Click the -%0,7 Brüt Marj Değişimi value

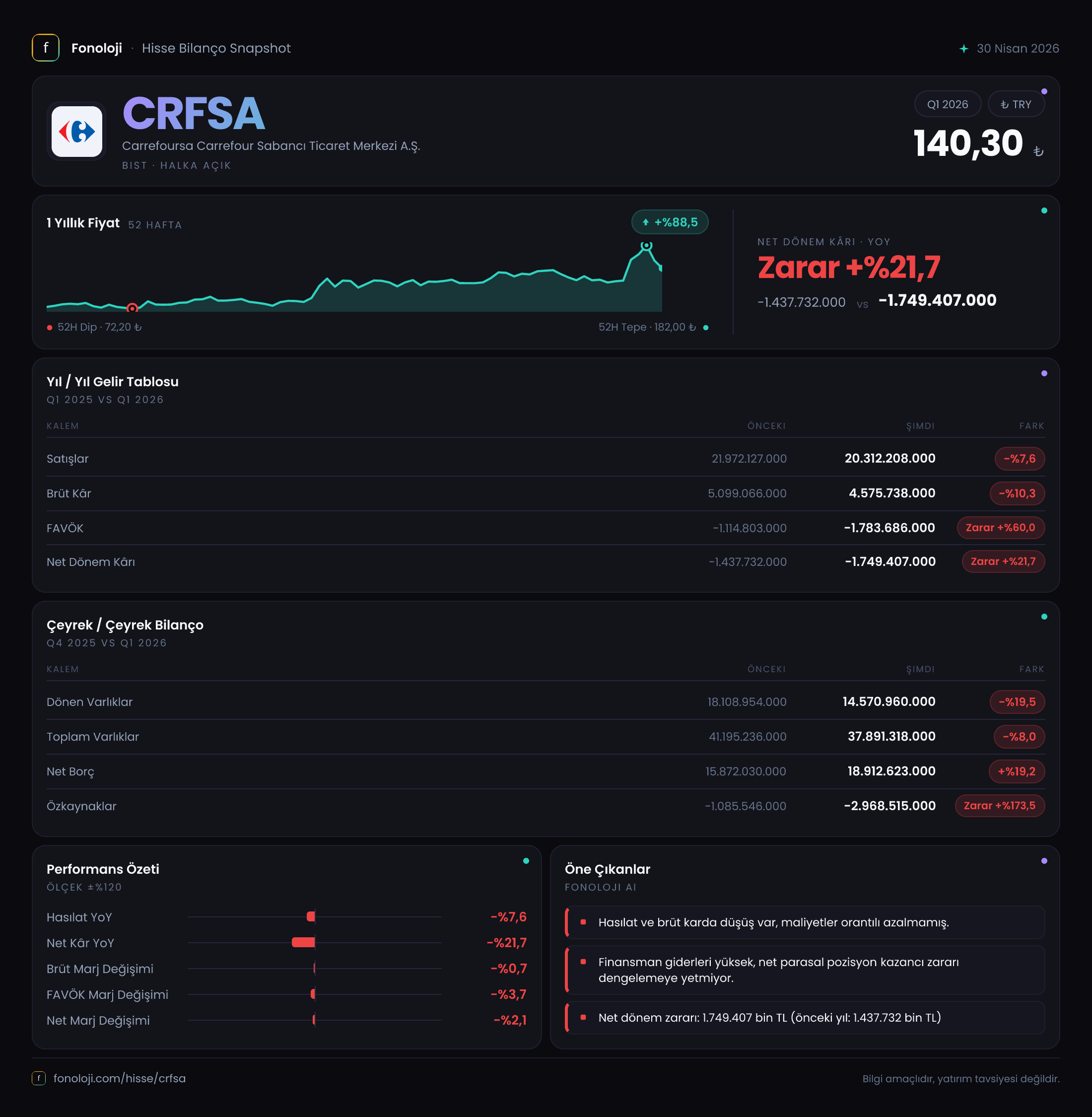click(x=508, y=969)
